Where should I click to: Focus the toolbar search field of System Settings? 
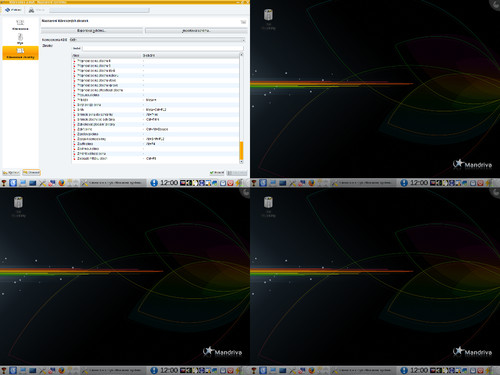[99, 10]
